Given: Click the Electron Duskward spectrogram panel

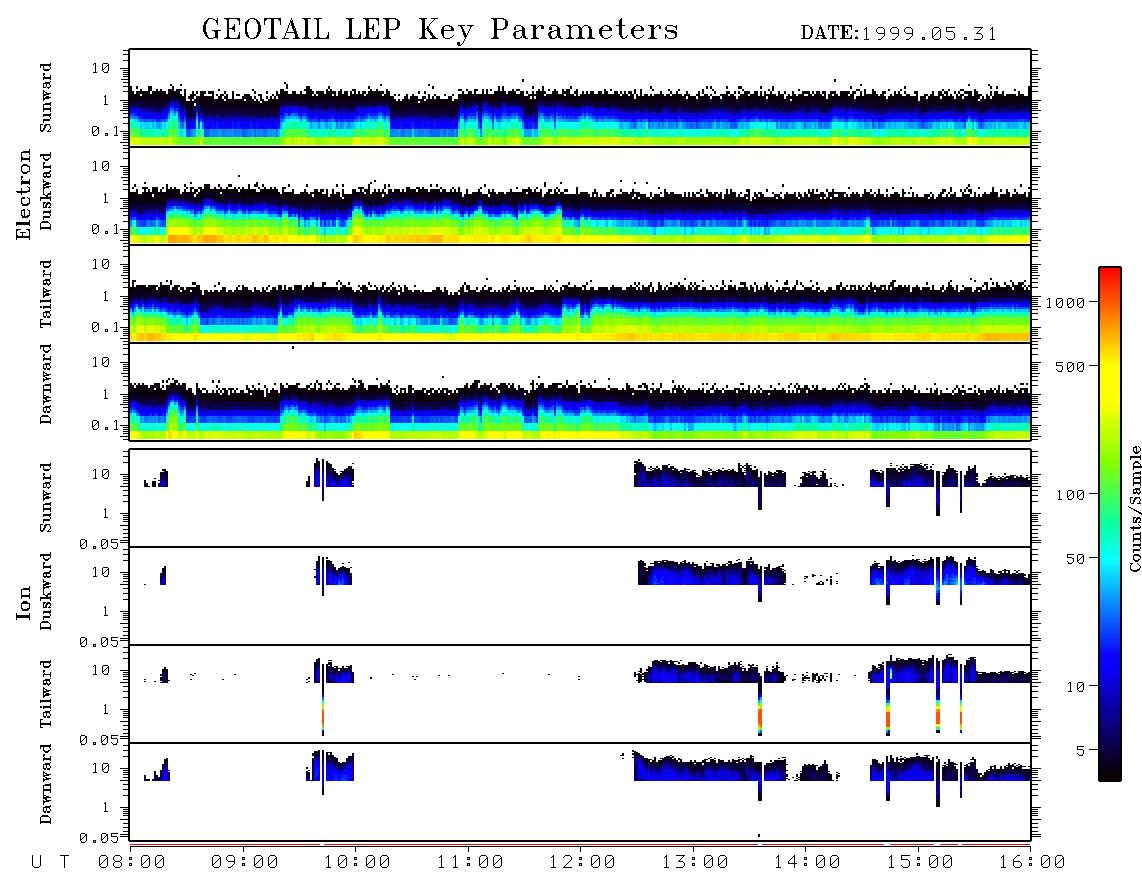Looking at the screenshot, I should coord(580,195).
